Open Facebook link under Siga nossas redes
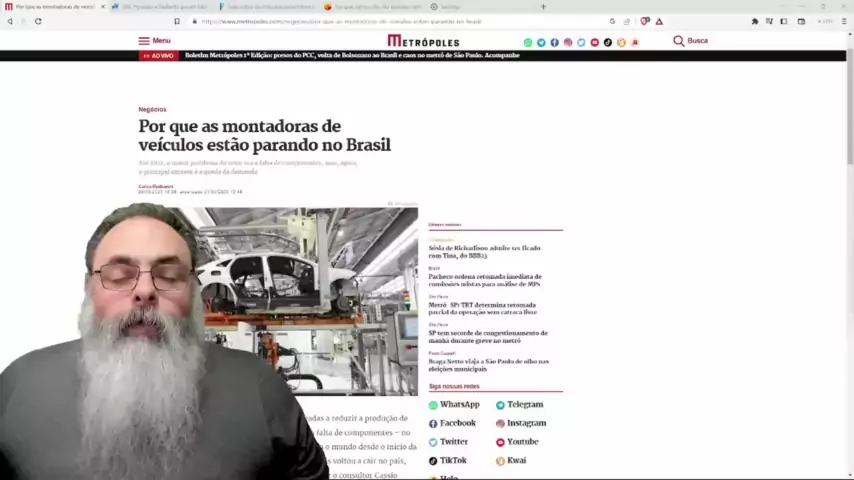 (x=457, y=423)
